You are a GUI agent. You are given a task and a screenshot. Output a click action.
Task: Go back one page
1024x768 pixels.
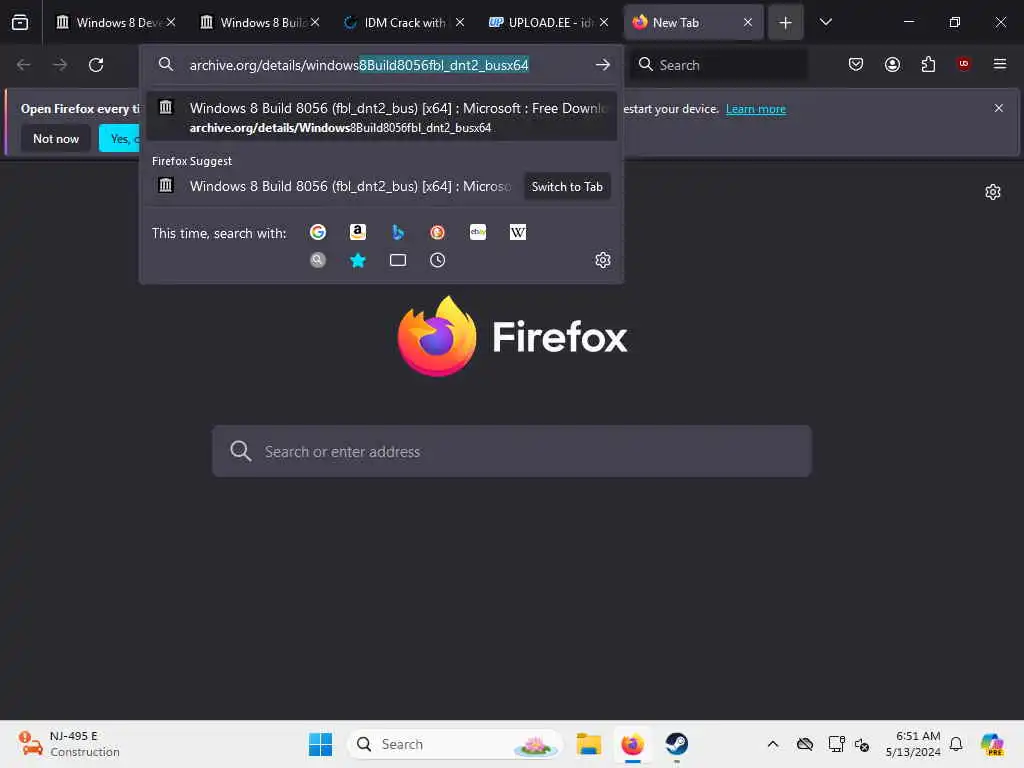point(24,65)
